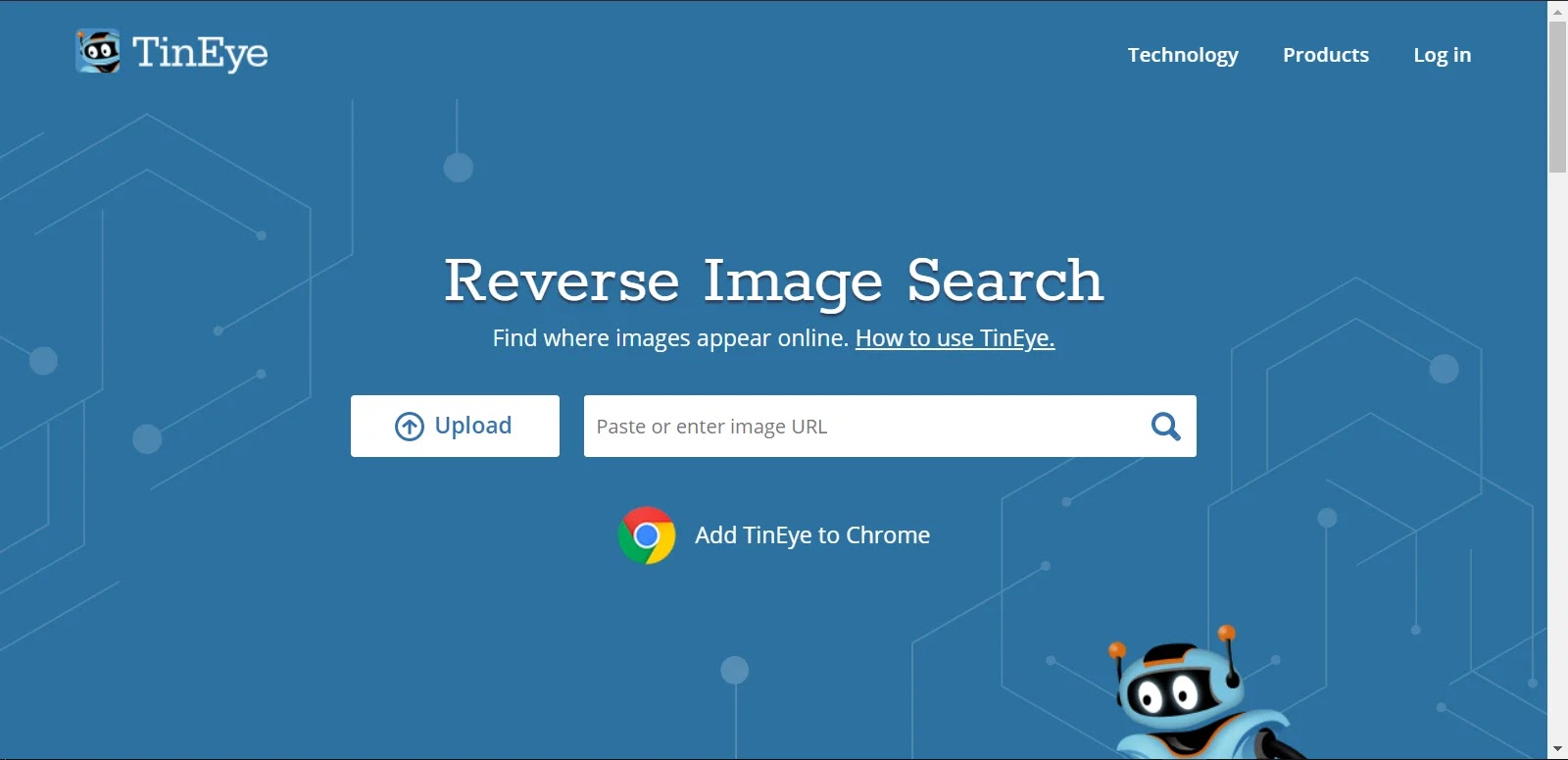Click the Log in link
This screenshot has width=1568, height=760.
click(x=1443, y=55)
